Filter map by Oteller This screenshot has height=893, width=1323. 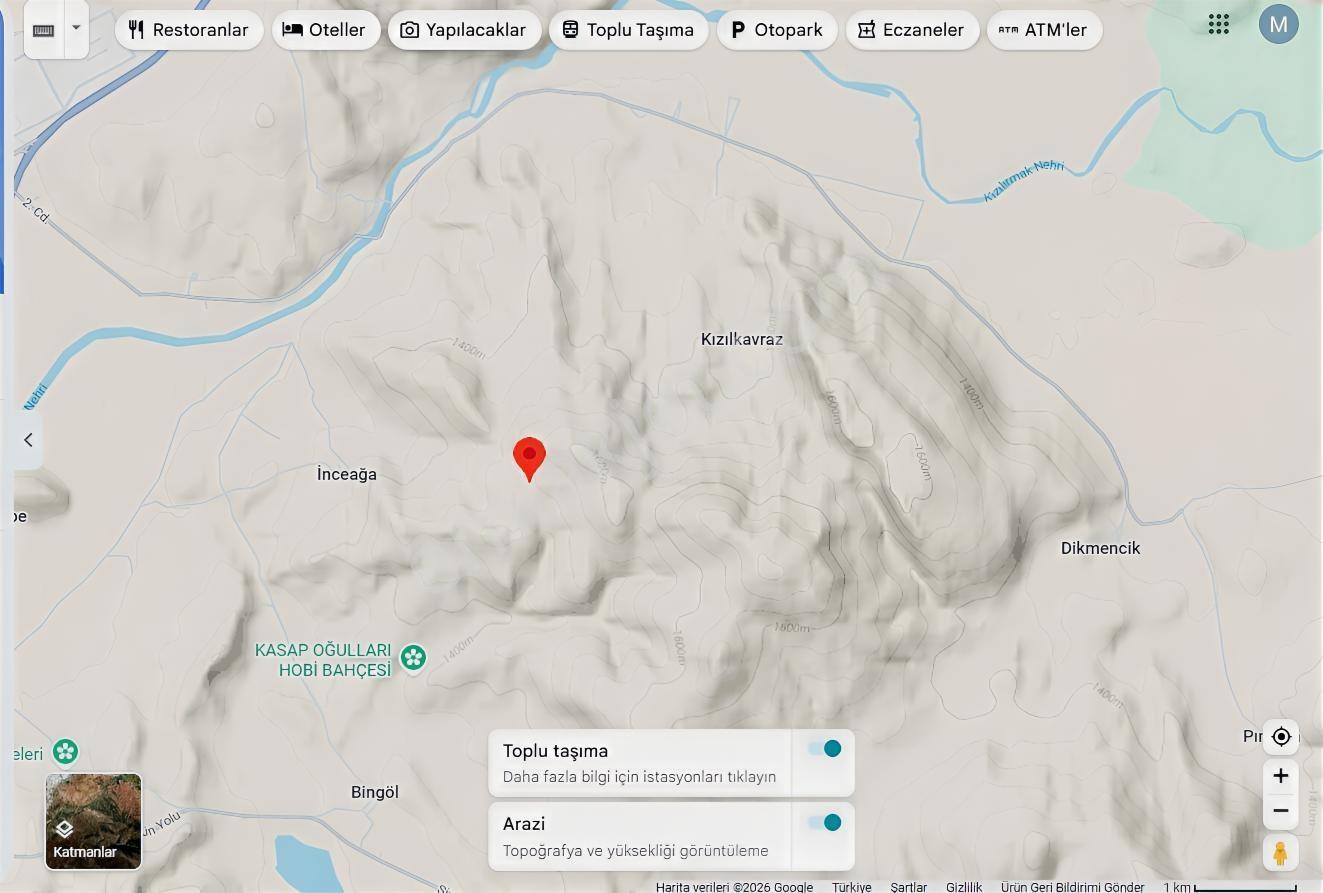coord(325,30)
